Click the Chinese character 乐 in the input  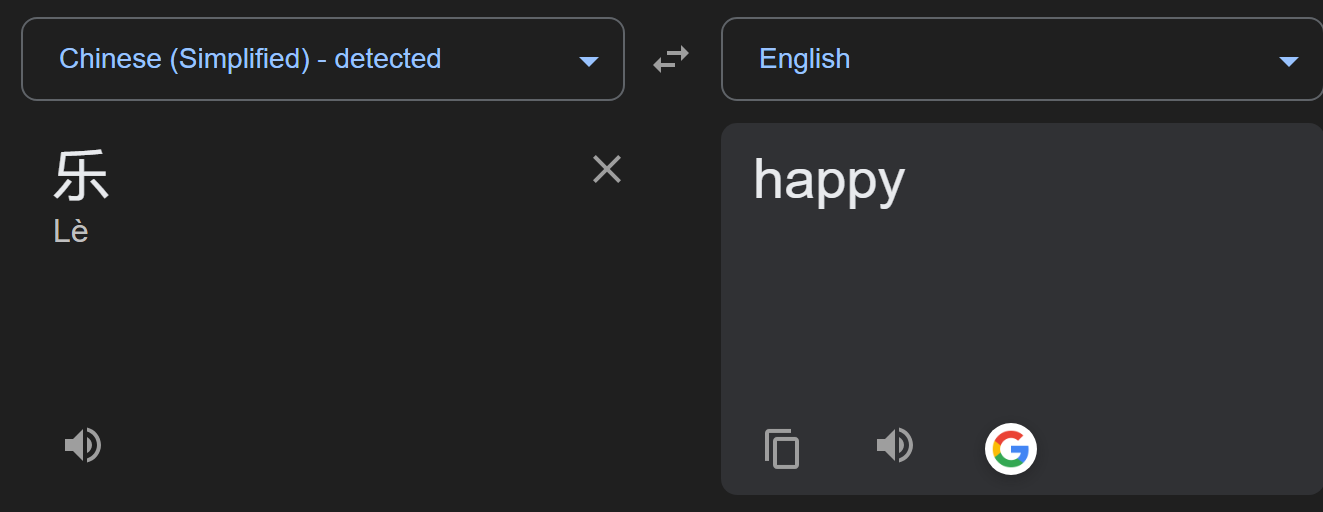(x=81, y=176)
